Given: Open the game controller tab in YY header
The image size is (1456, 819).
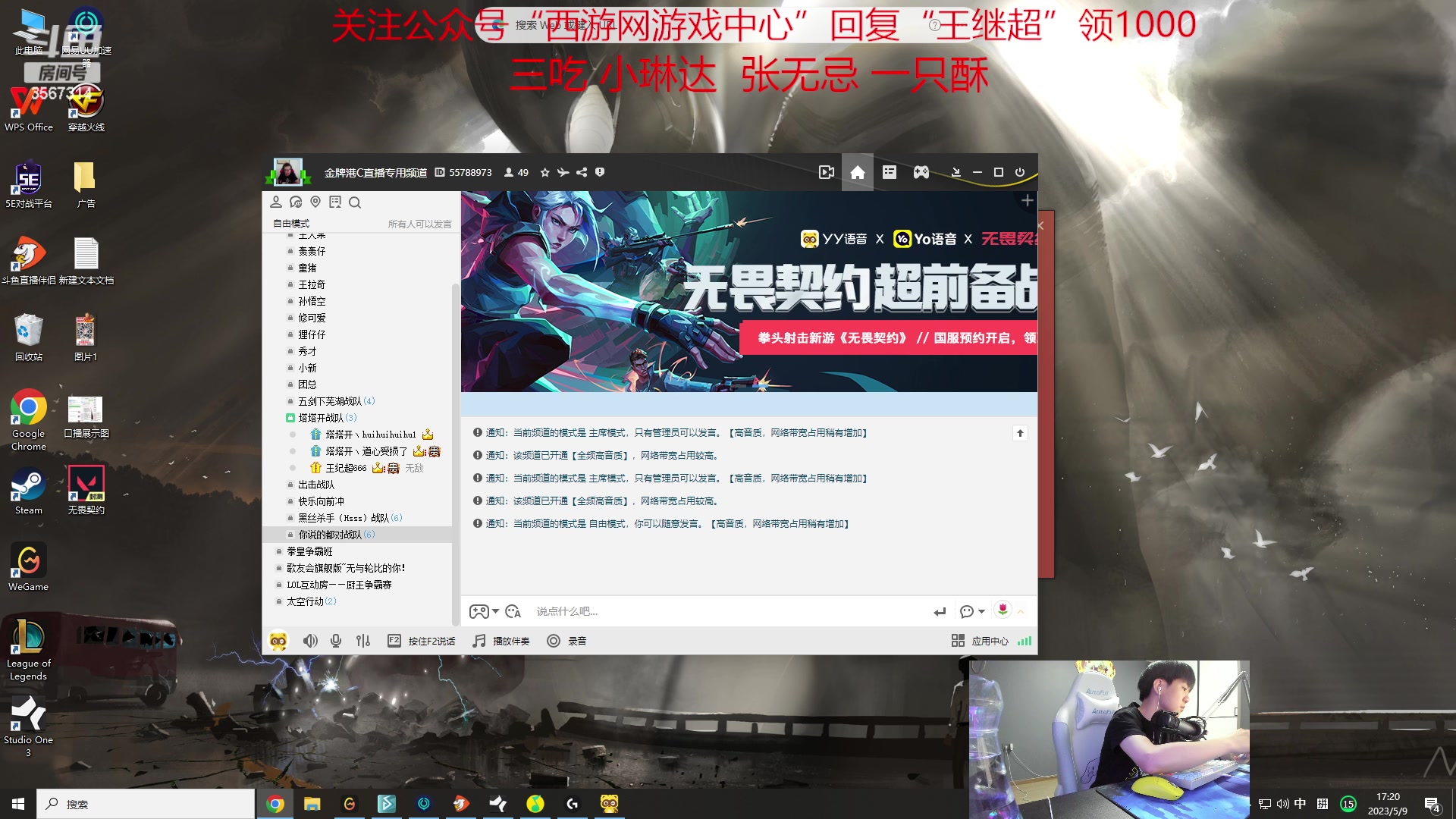Looking at the screenshot, I should point(921,173).
